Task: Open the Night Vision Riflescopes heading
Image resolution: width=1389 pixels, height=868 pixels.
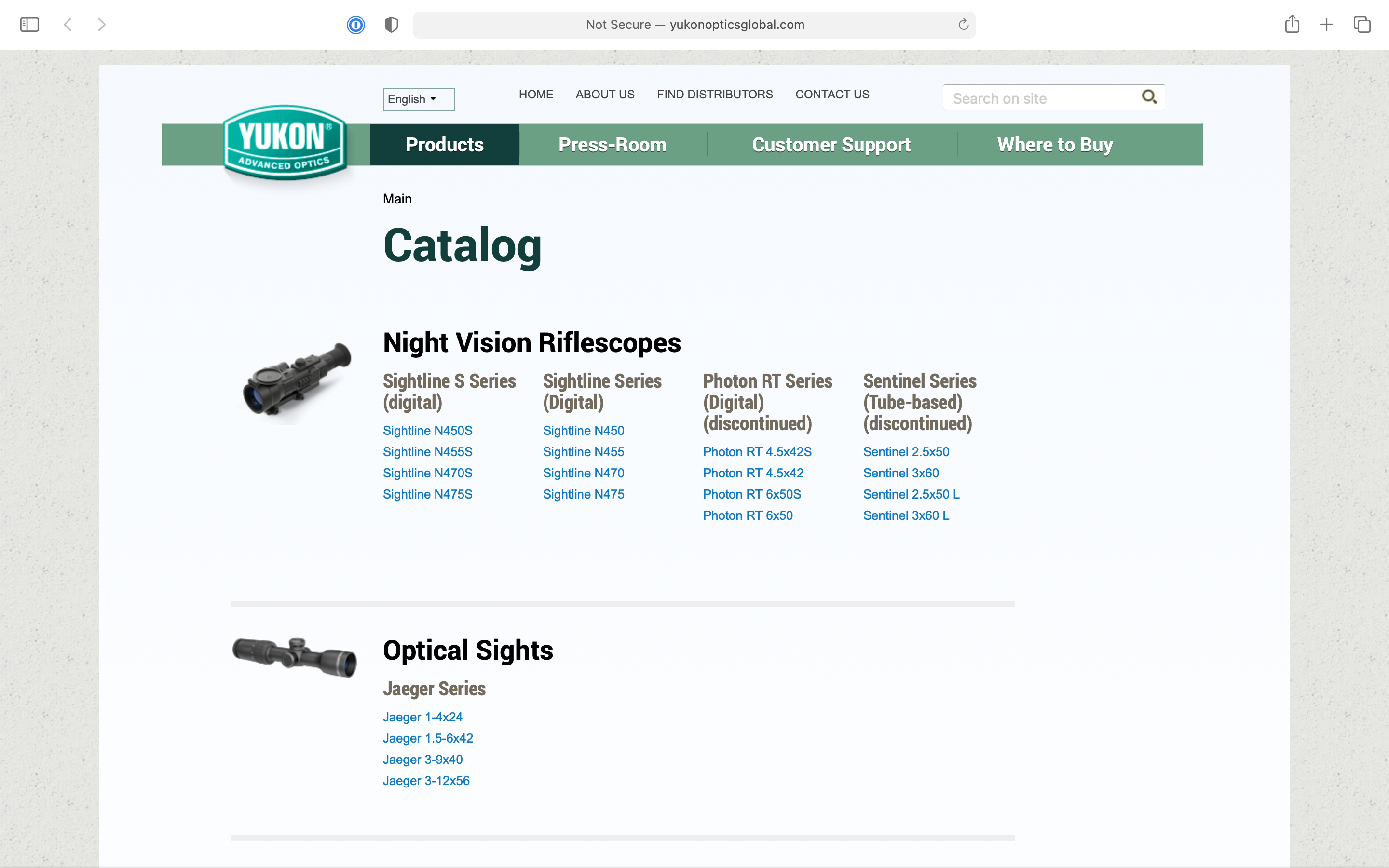Action: pyautogui.click(x=531, y=343)
